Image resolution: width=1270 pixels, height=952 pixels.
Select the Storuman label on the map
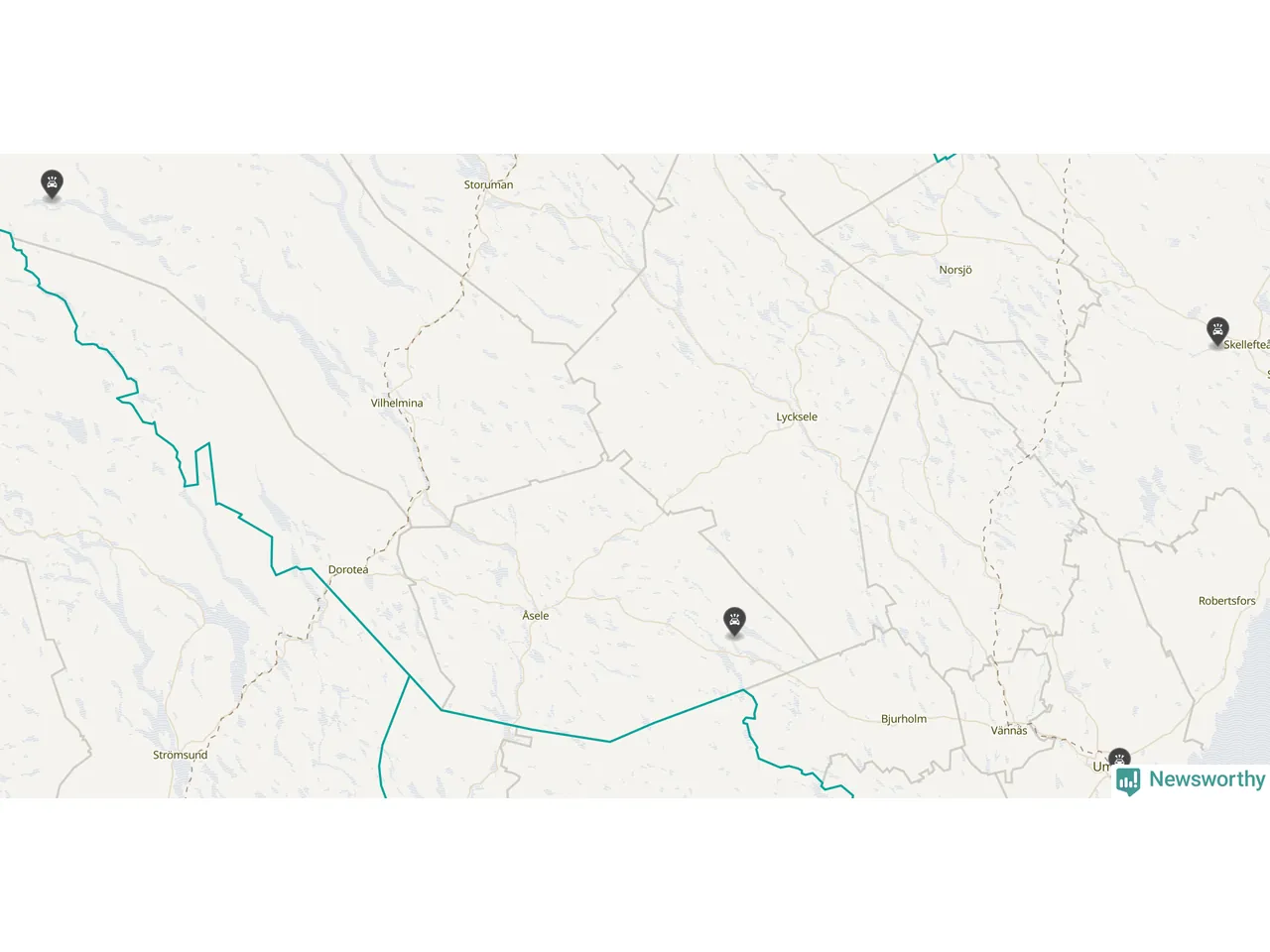coord(488,184)
